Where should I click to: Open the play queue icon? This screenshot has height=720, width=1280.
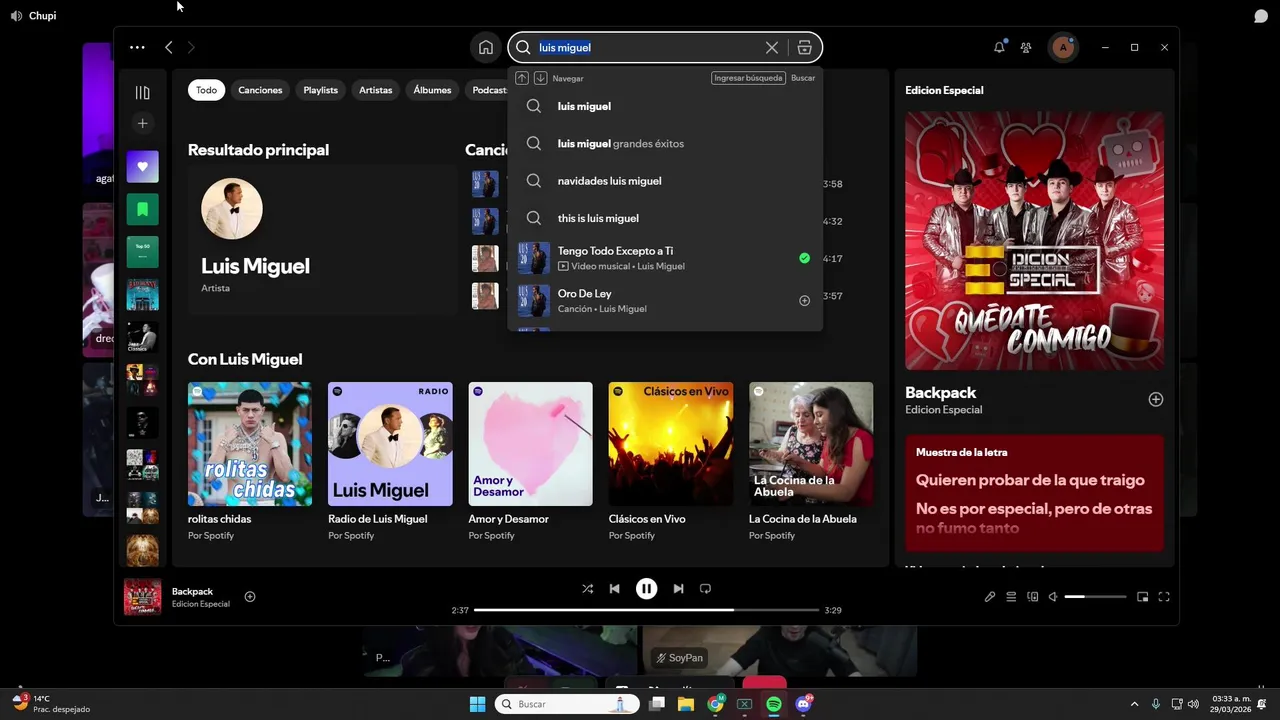[1011, 597]
